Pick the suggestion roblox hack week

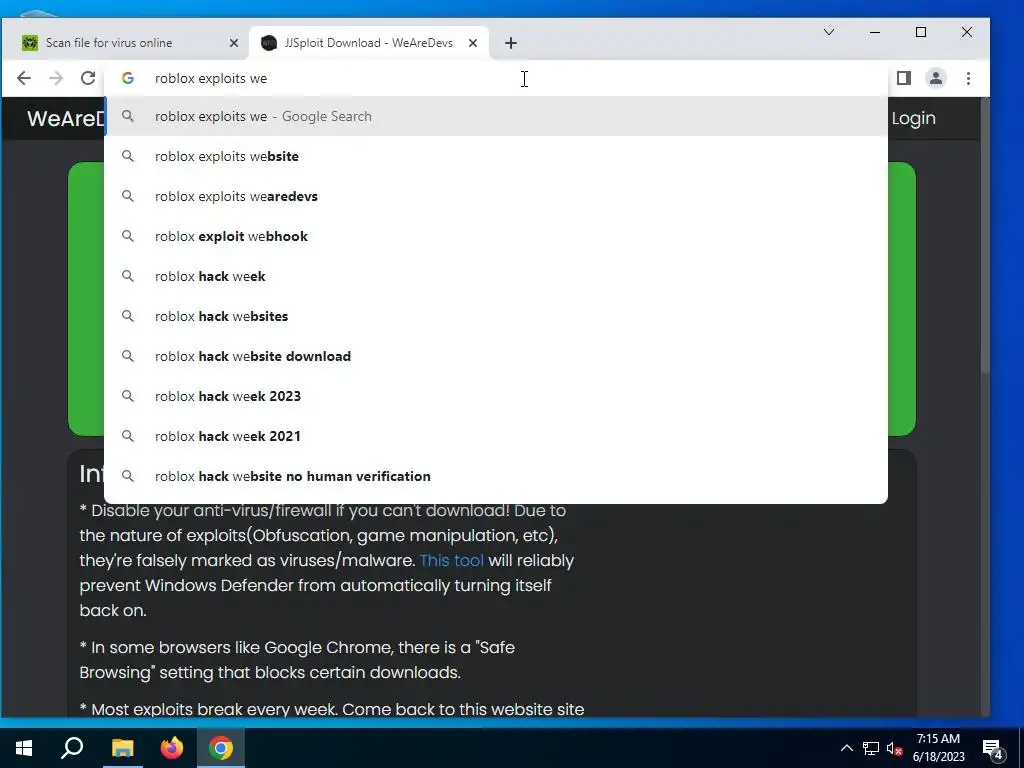(x=496, y=276)
